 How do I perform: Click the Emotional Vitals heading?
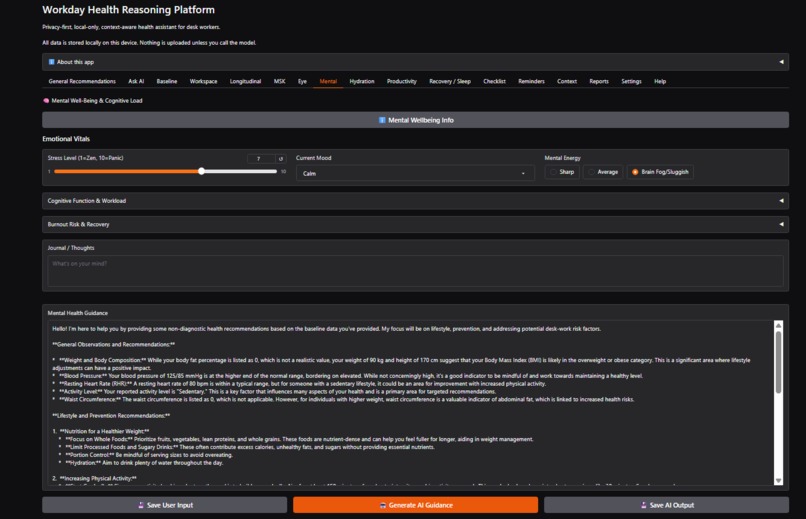66,139
